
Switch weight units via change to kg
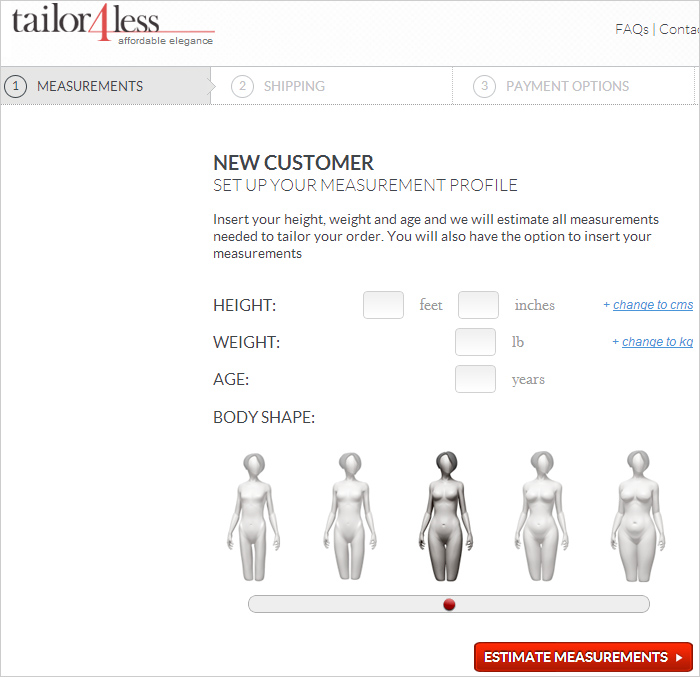tap(657, 342)
